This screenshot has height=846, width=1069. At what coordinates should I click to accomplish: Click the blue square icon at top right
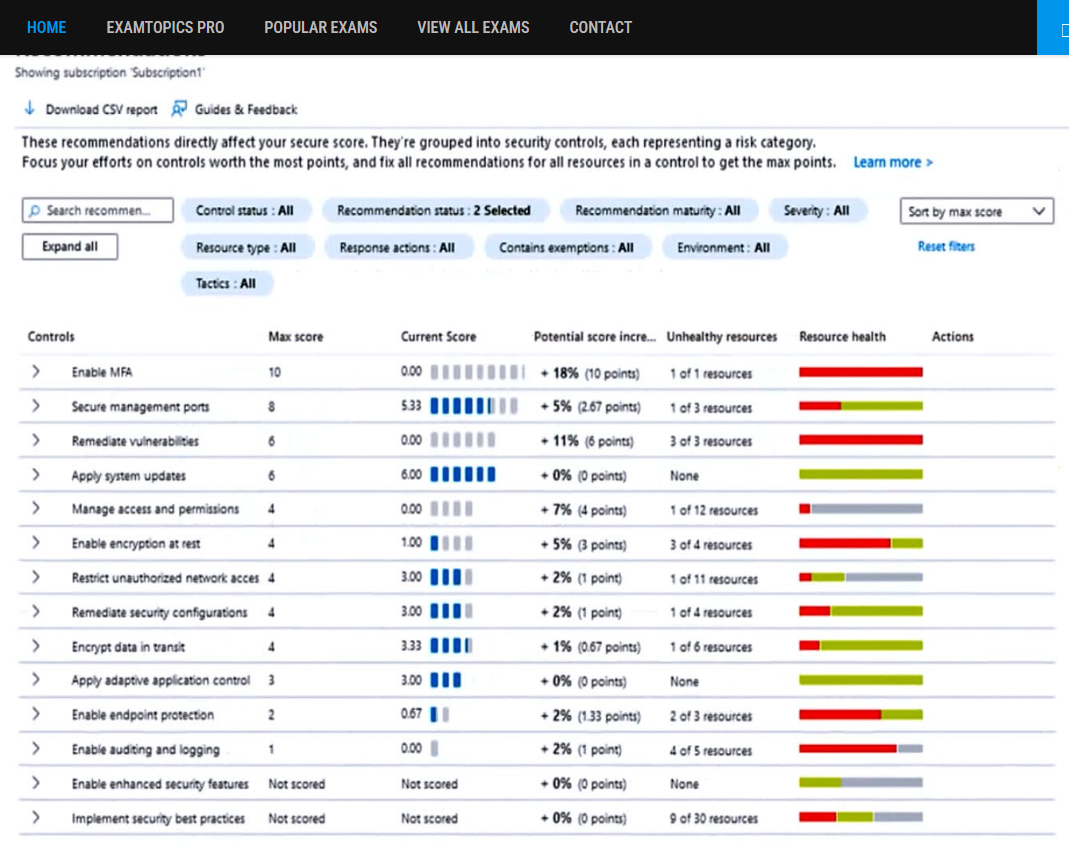[1053, 27]
